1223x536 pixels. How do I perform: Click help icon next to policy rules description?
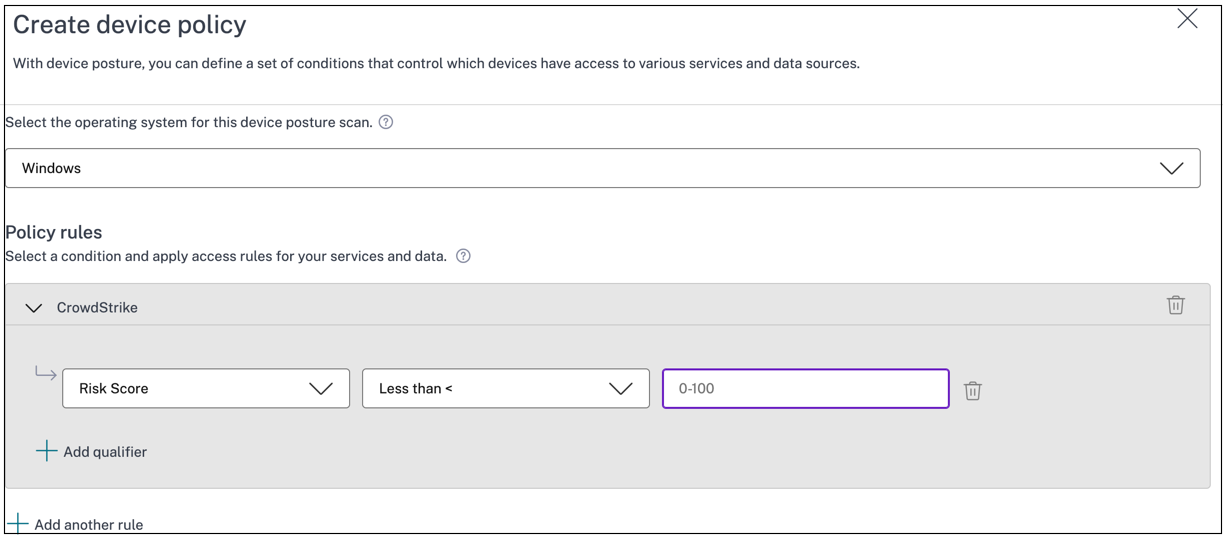coord(463,256)
